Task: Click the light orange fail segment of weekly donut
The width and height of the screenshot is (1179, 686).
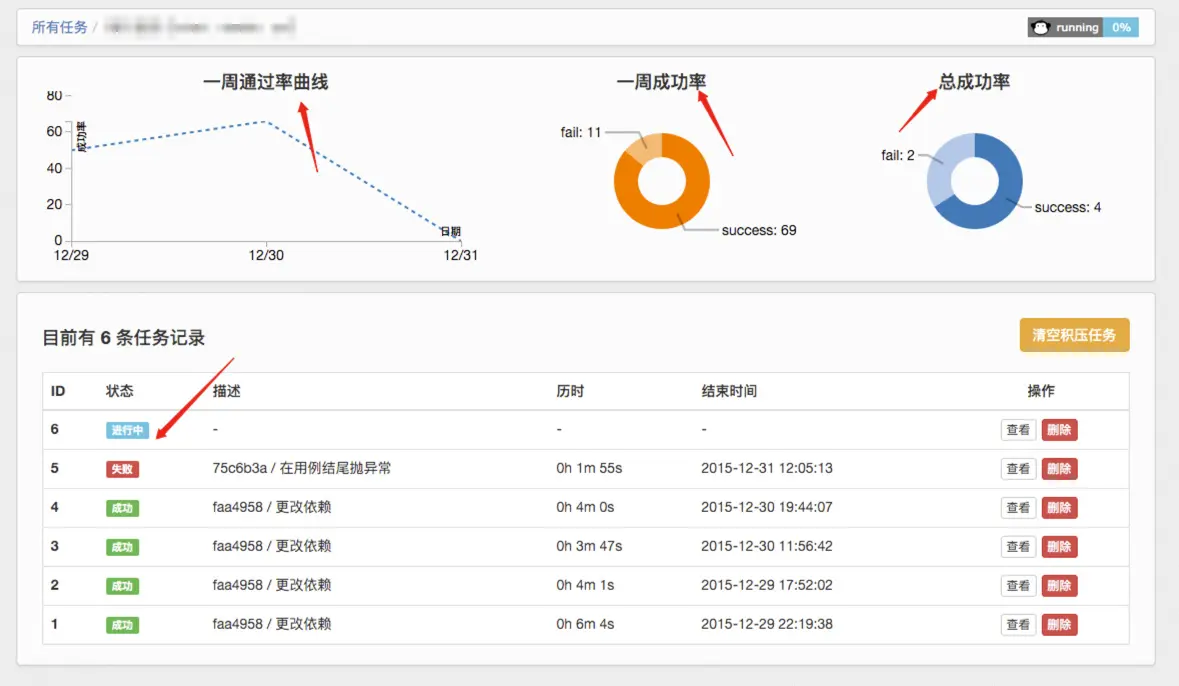Action: [x=647, y=148]
